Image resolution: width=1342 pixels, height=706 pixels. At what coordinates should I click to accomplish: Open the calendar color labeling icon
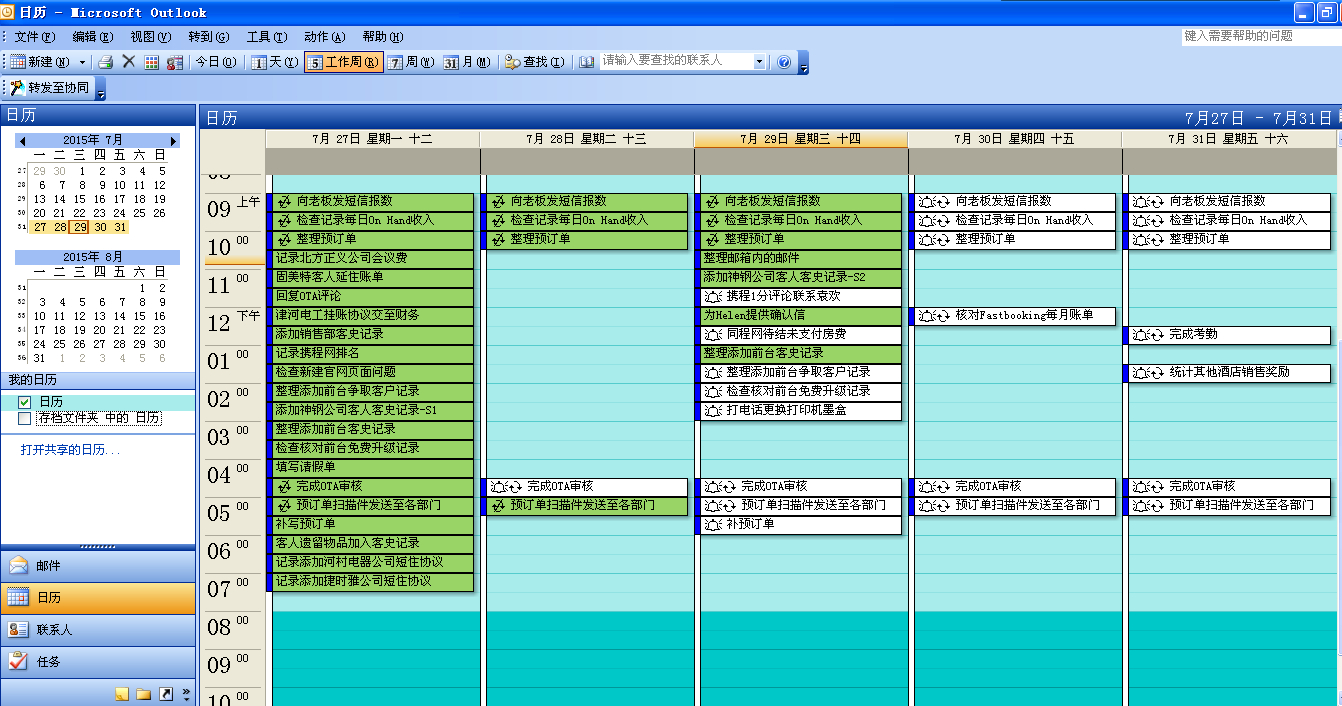click(x=151, y=62)
